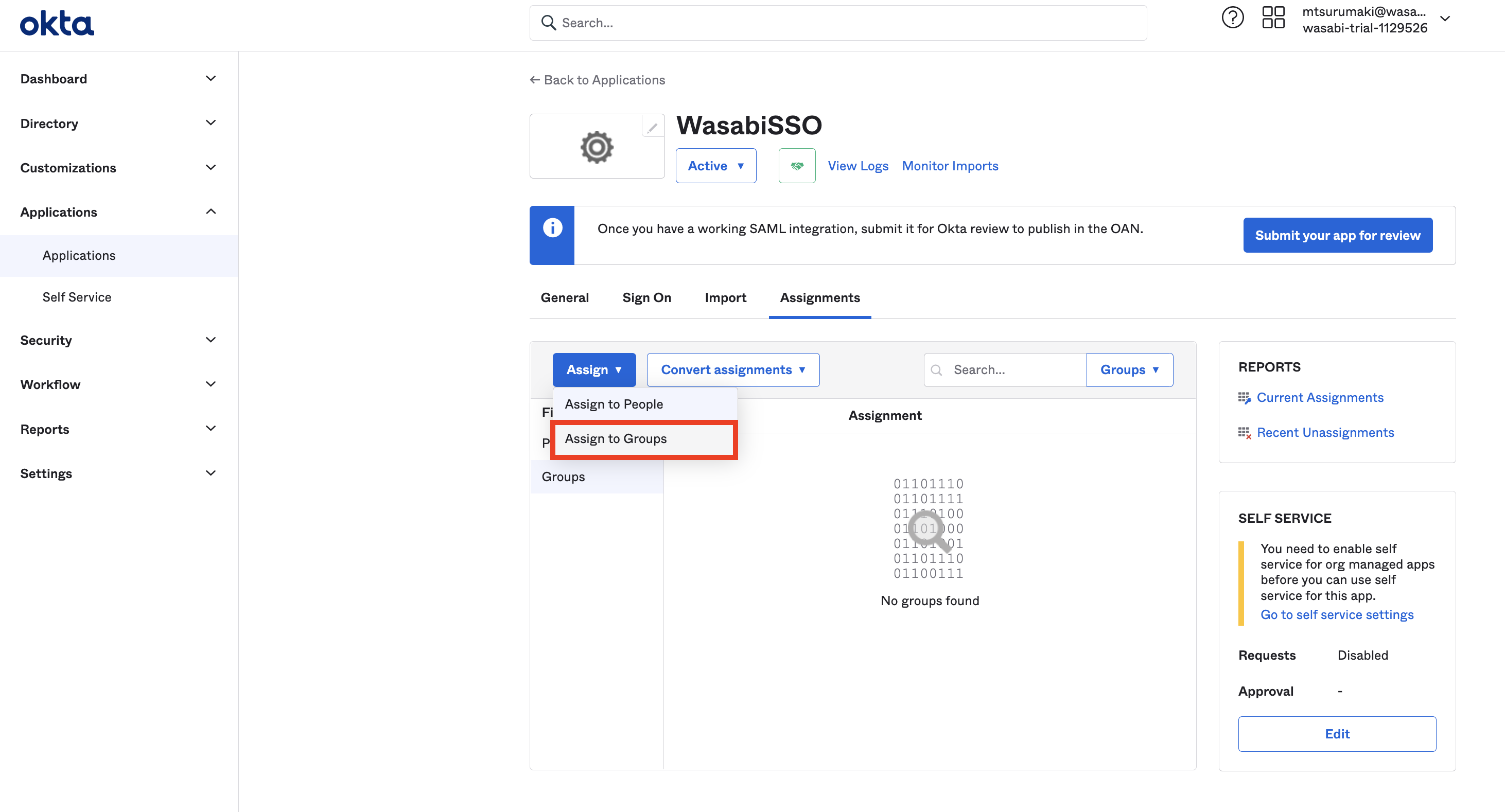Expand the Dashboard sidebar section
This screenshot has width=1505, height=812.
(211, 78)
